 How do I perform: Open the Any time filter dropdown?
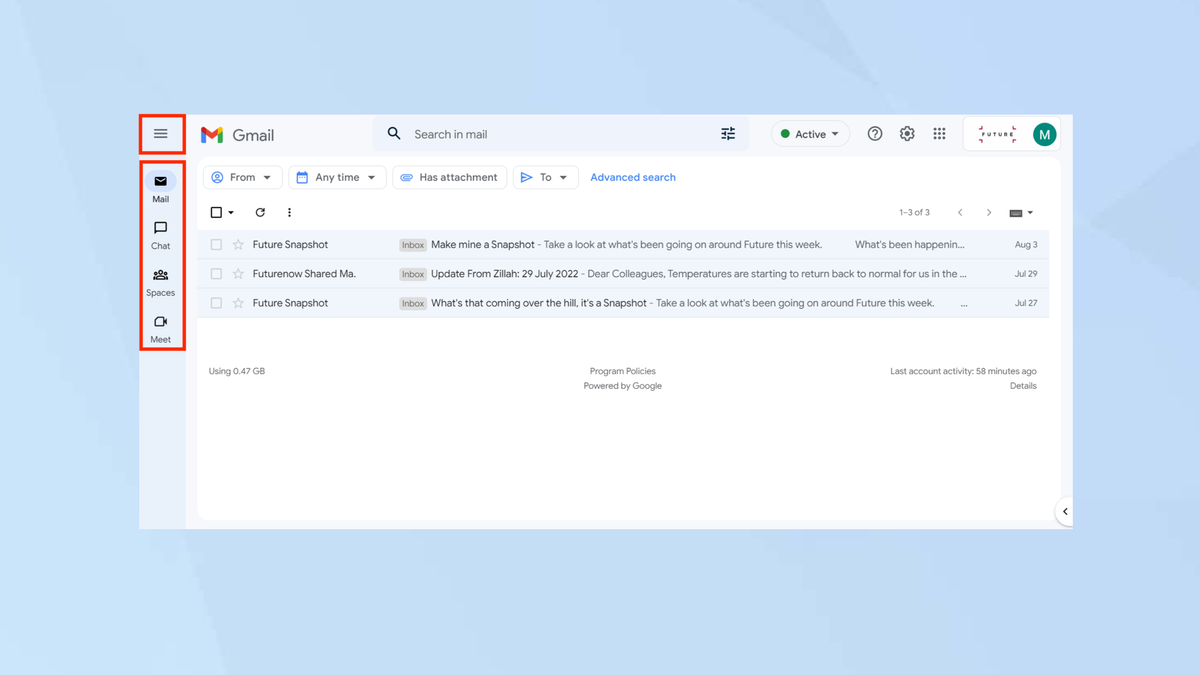pos(337,177)
